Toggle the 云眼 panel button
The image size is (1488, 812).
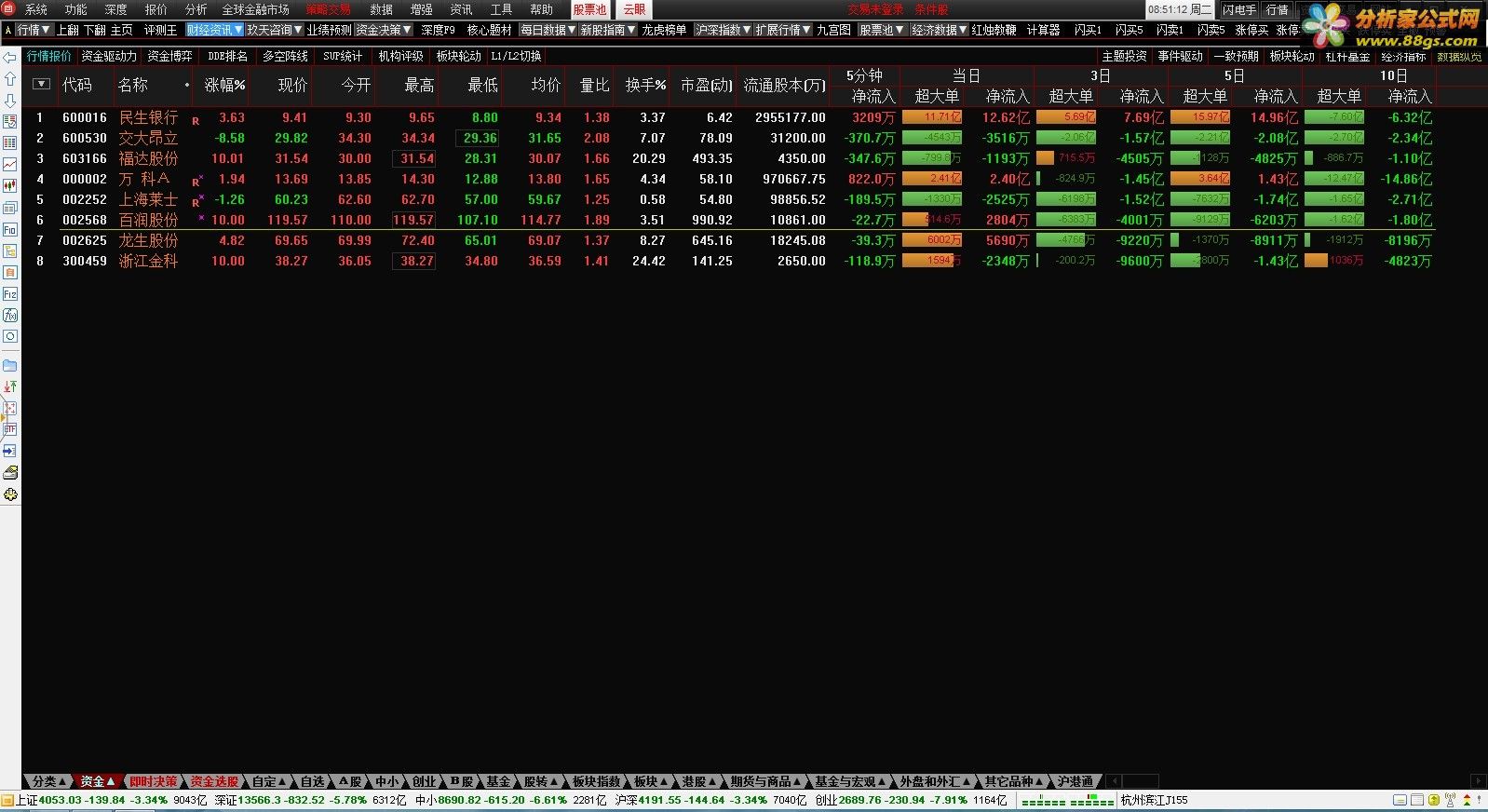pos(634,9)
